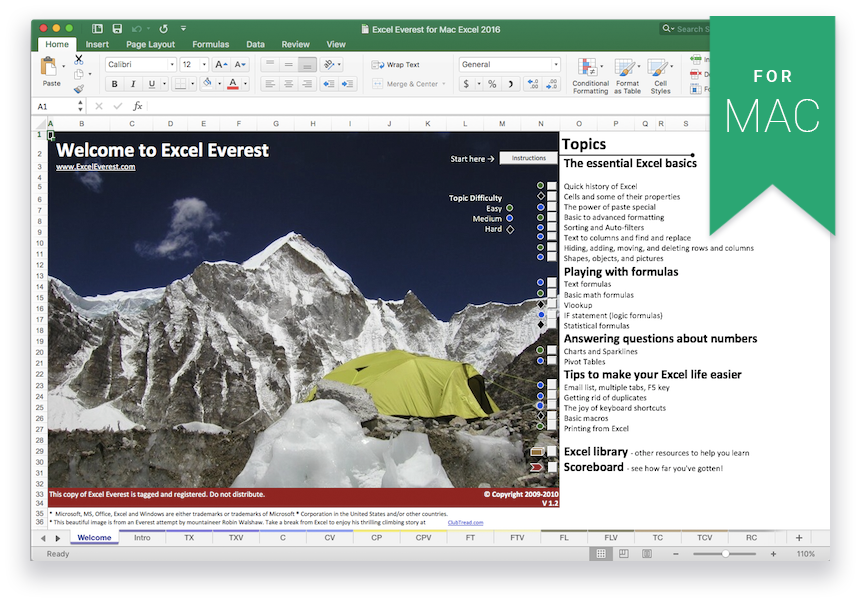Toggle italic formatting

click(133, 84)
